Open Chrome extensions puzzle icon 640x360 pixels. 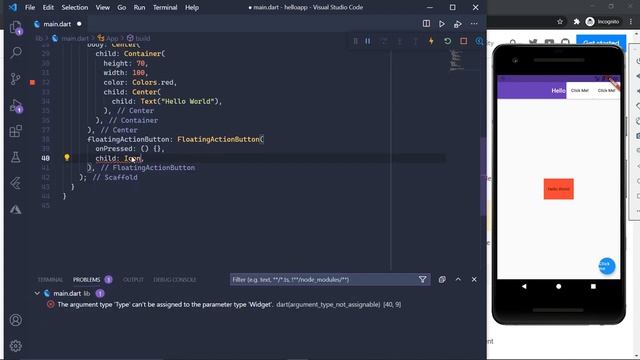pyautogui.click(x=576, y=22)
